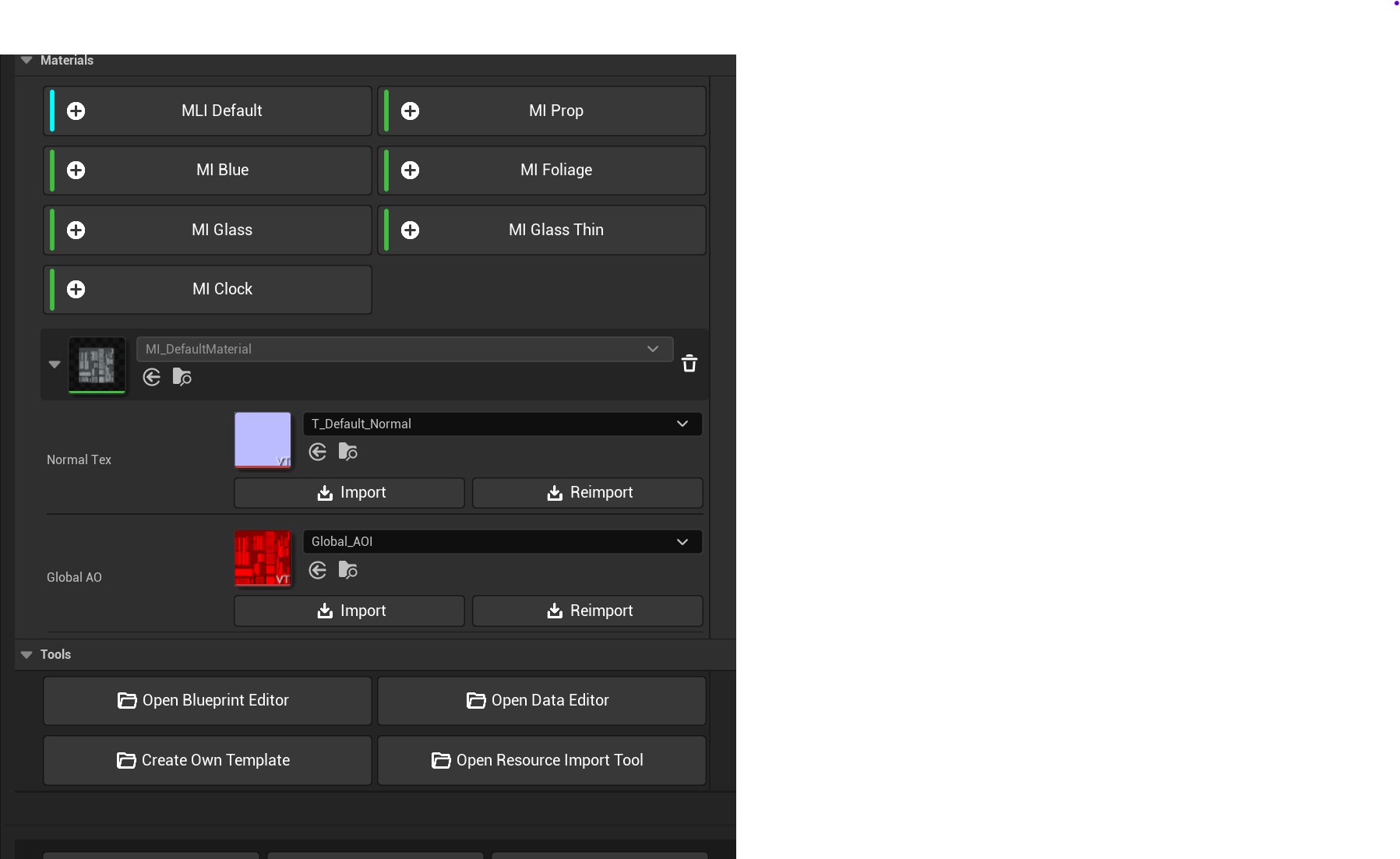Image resolution: width=1400 pixels, height=859 pixels.
Task: Click plus icon on MI Glass Thin
Action: click(410, 230)
